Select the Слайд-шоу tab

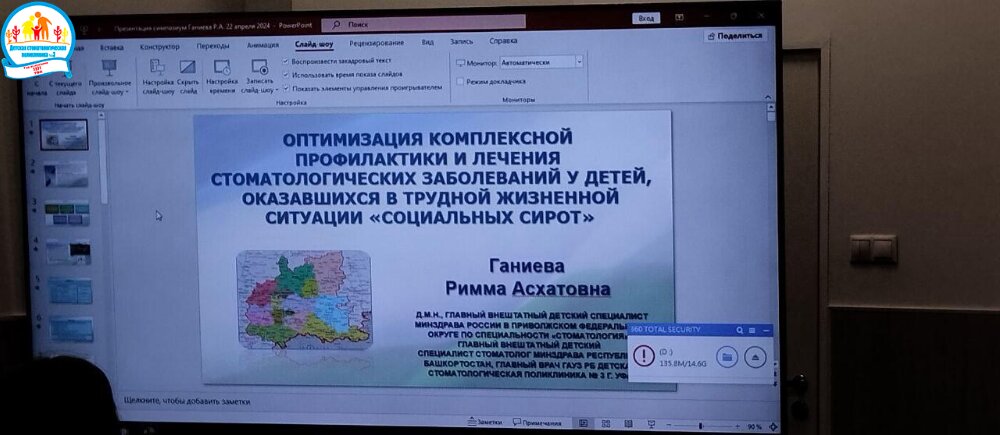[314, 45]
